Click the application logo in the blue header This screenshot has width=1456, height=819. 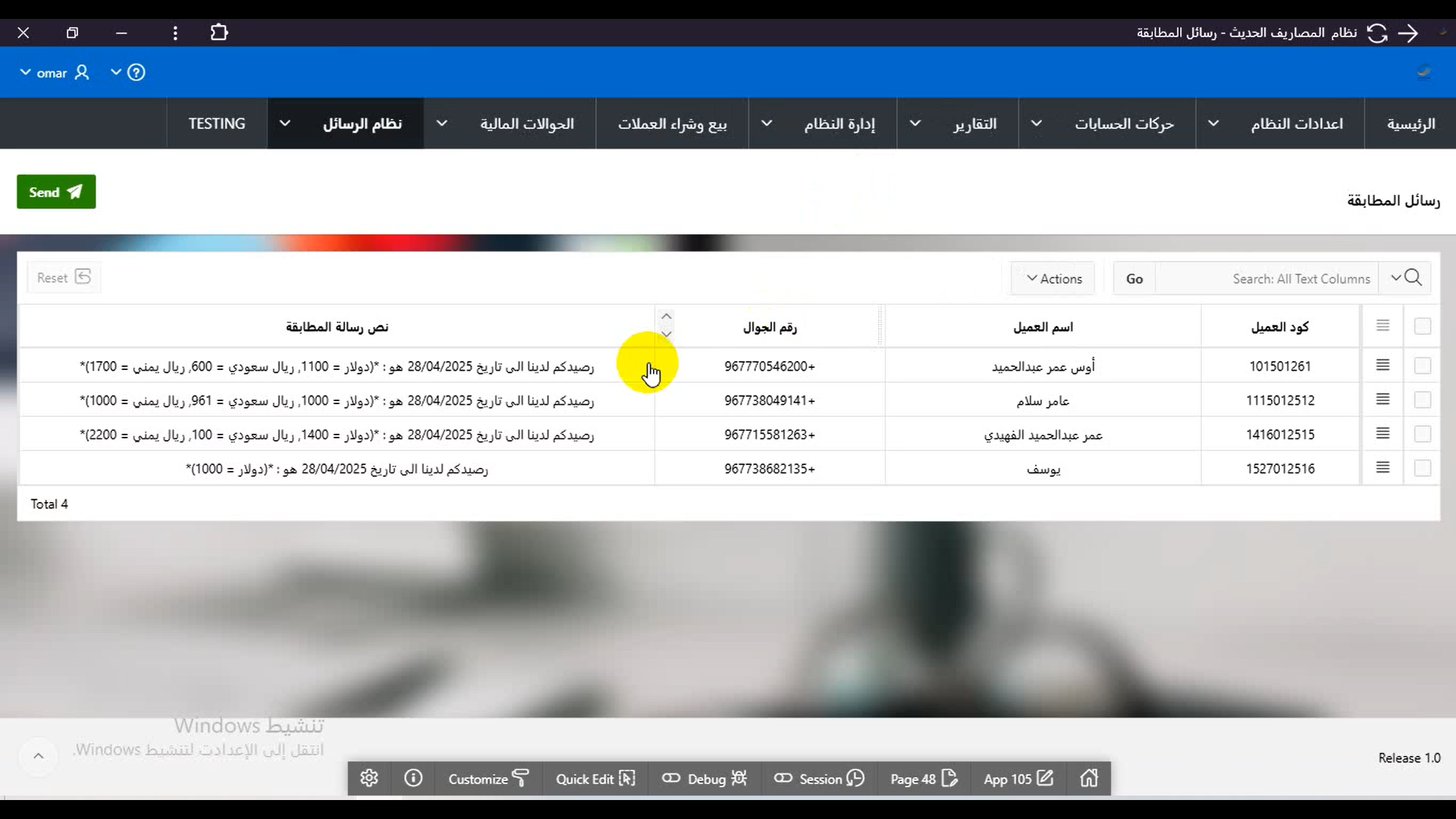[x=1424, y=72]
